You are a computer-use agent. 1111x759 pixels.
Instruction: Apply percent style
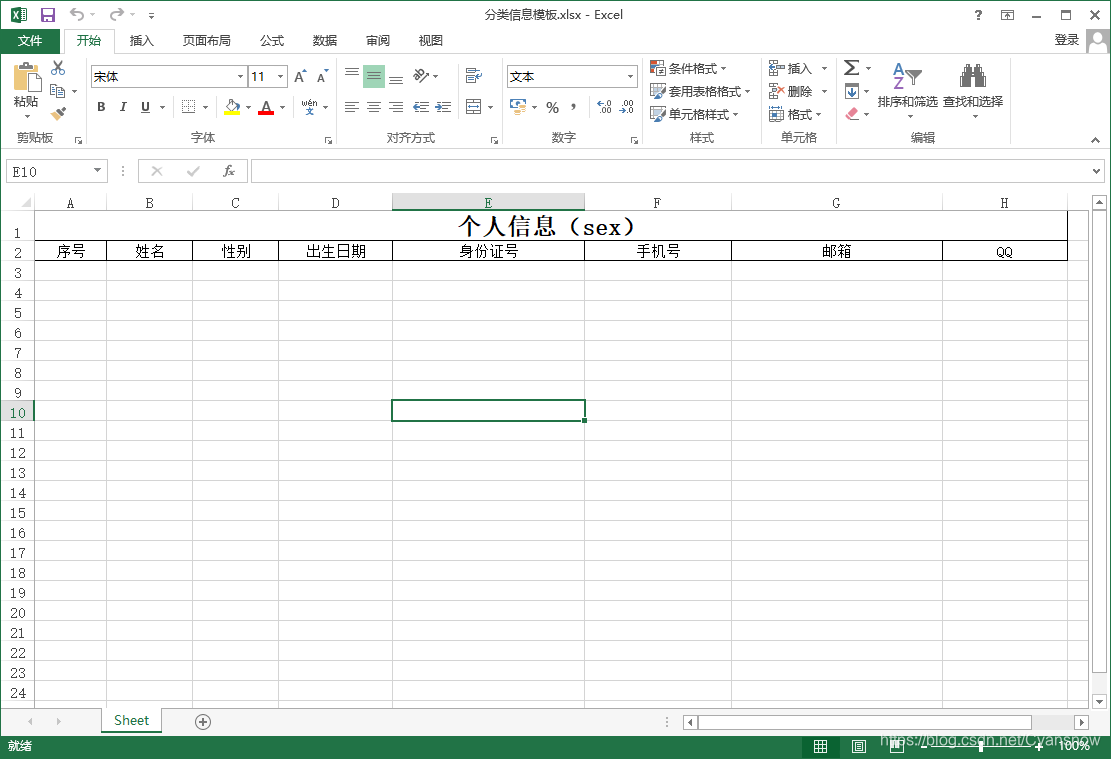coord(553,108)
